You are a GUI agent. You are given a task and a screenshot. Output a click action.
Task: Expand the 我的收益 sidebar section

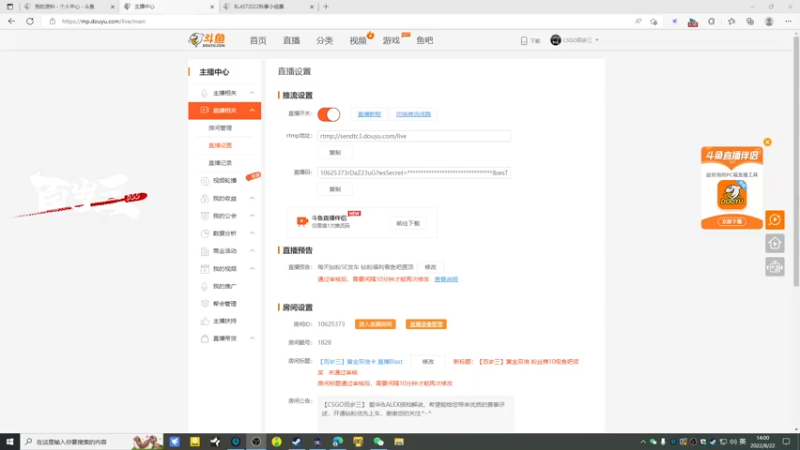coord(252,198)
